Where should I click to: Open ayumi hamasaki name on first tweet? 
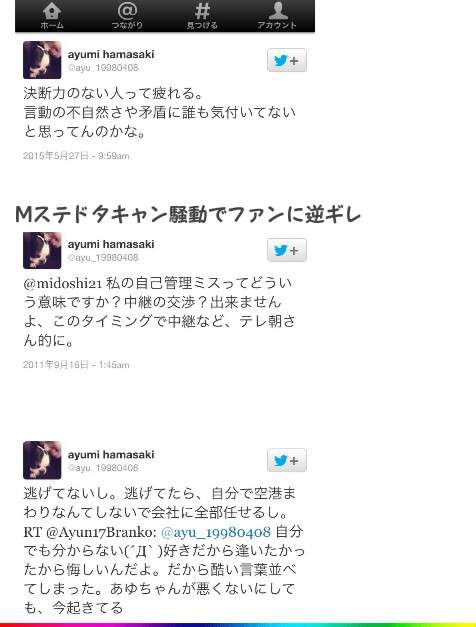tap(111, 54)
